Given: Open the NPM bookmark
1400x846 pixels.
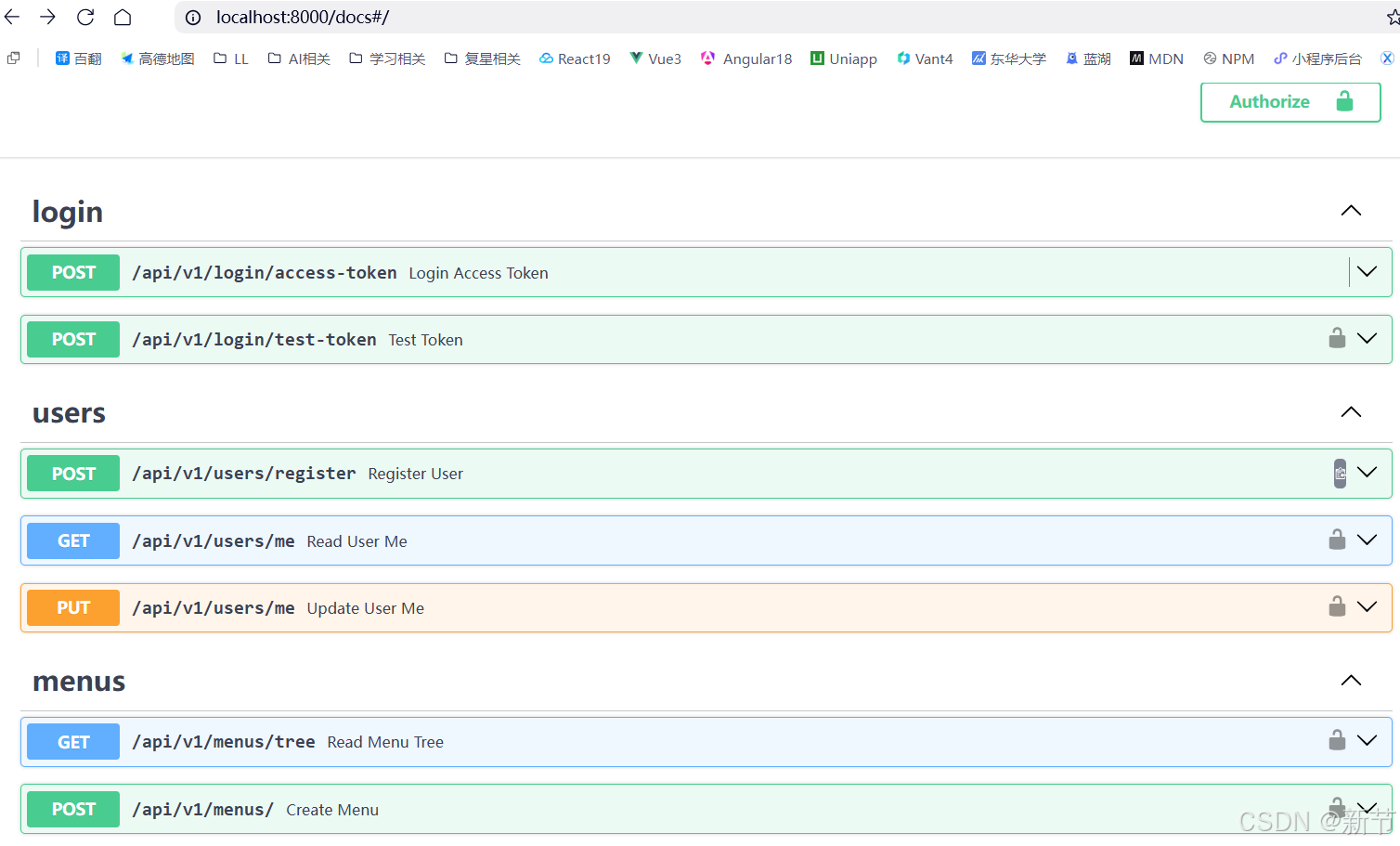Looking at the screenshot, I should click(x=1229, y=59).
